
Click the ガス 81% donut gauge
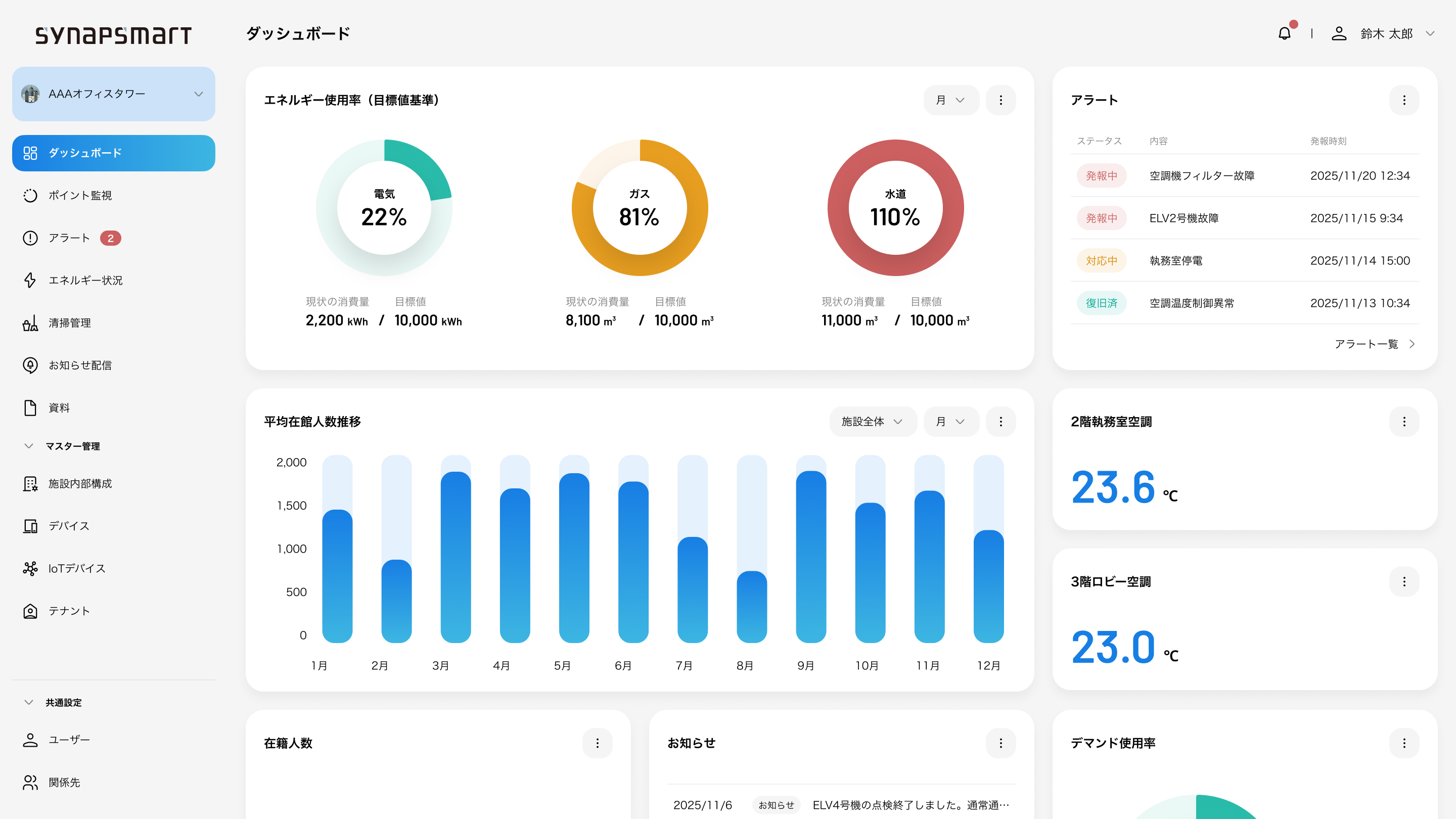640,207
